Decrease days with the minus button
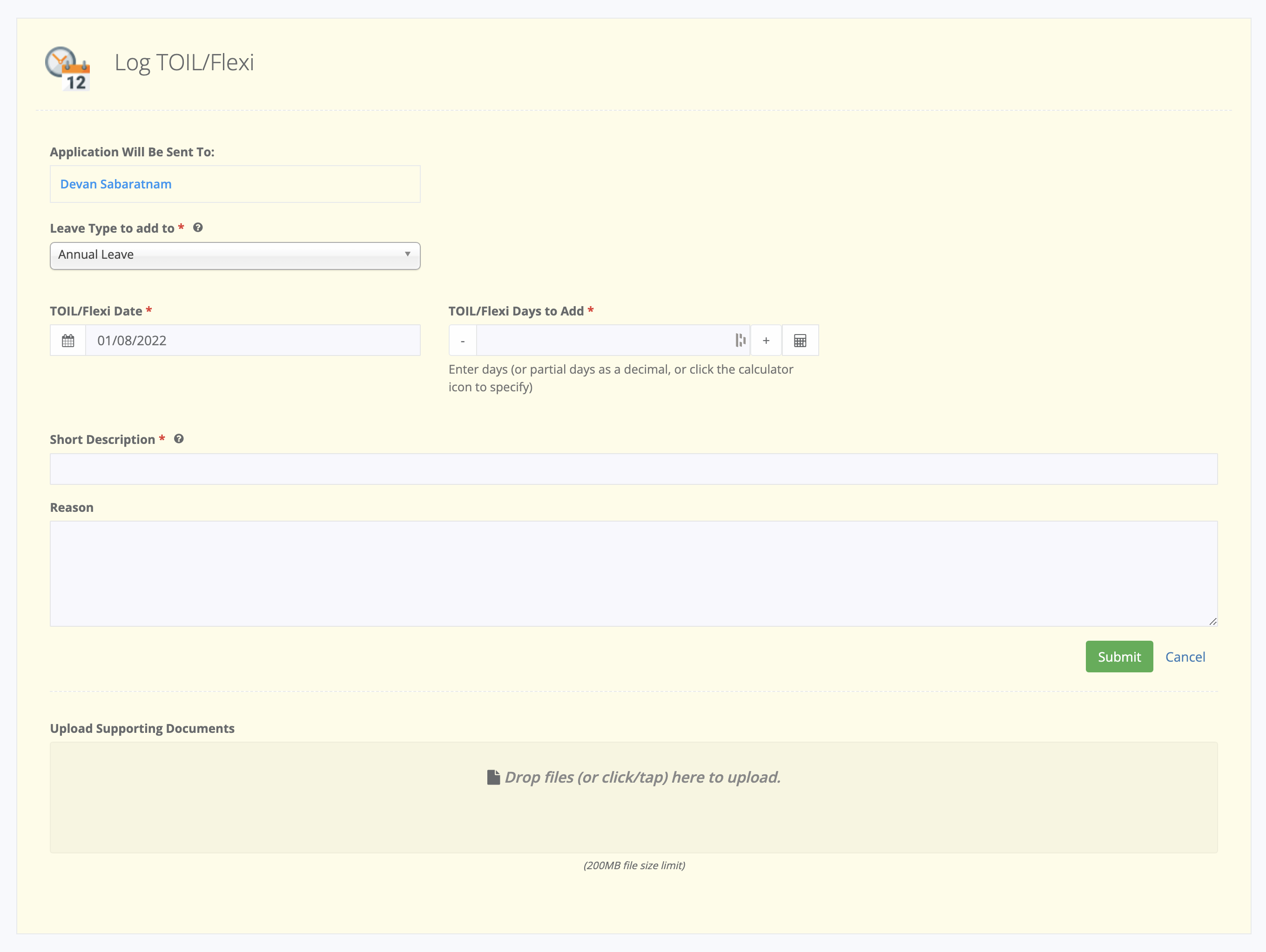Image resolution: width=1266 pixels, height=952 pixels. [463, 341]
